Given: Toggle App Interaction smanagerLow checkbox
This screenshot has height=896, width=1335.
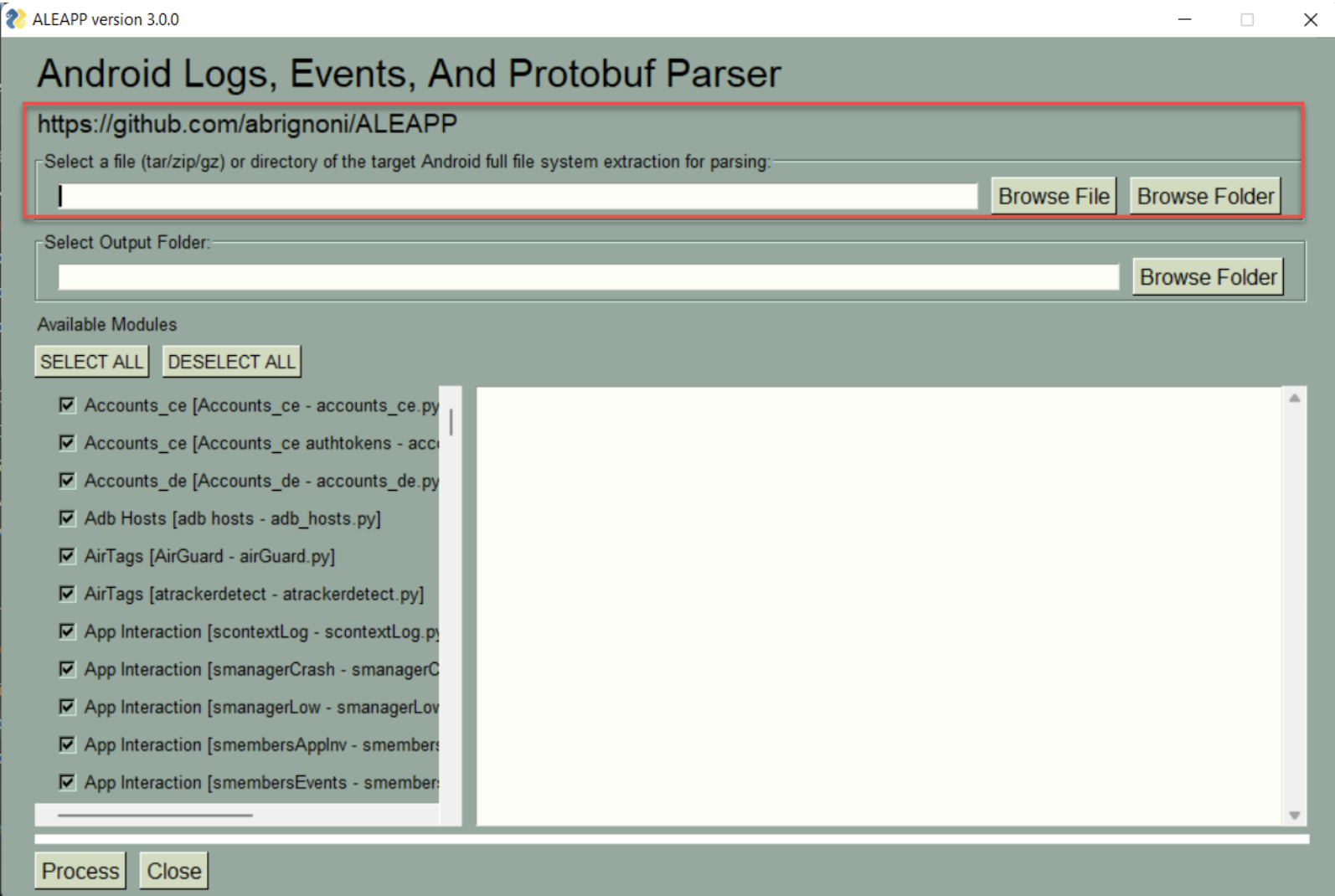Looking at the screenshot, I should pos(67,707).
